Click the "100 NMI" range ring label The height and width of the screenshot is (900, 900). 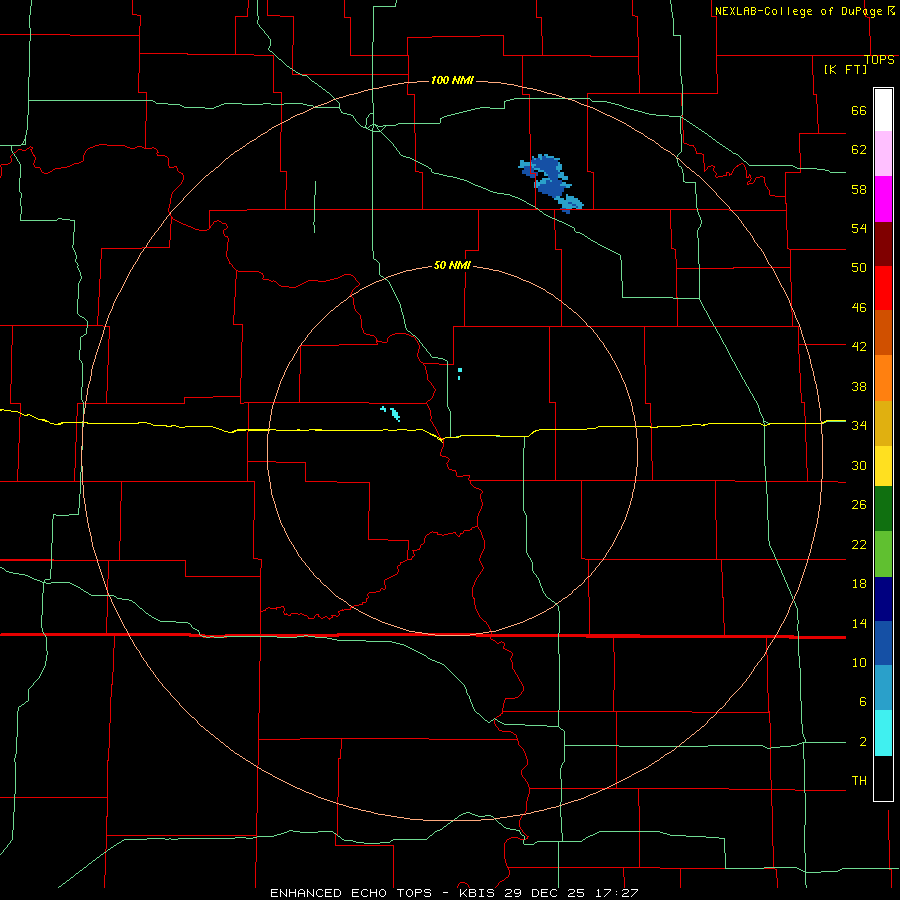click(x=452, y=80)
